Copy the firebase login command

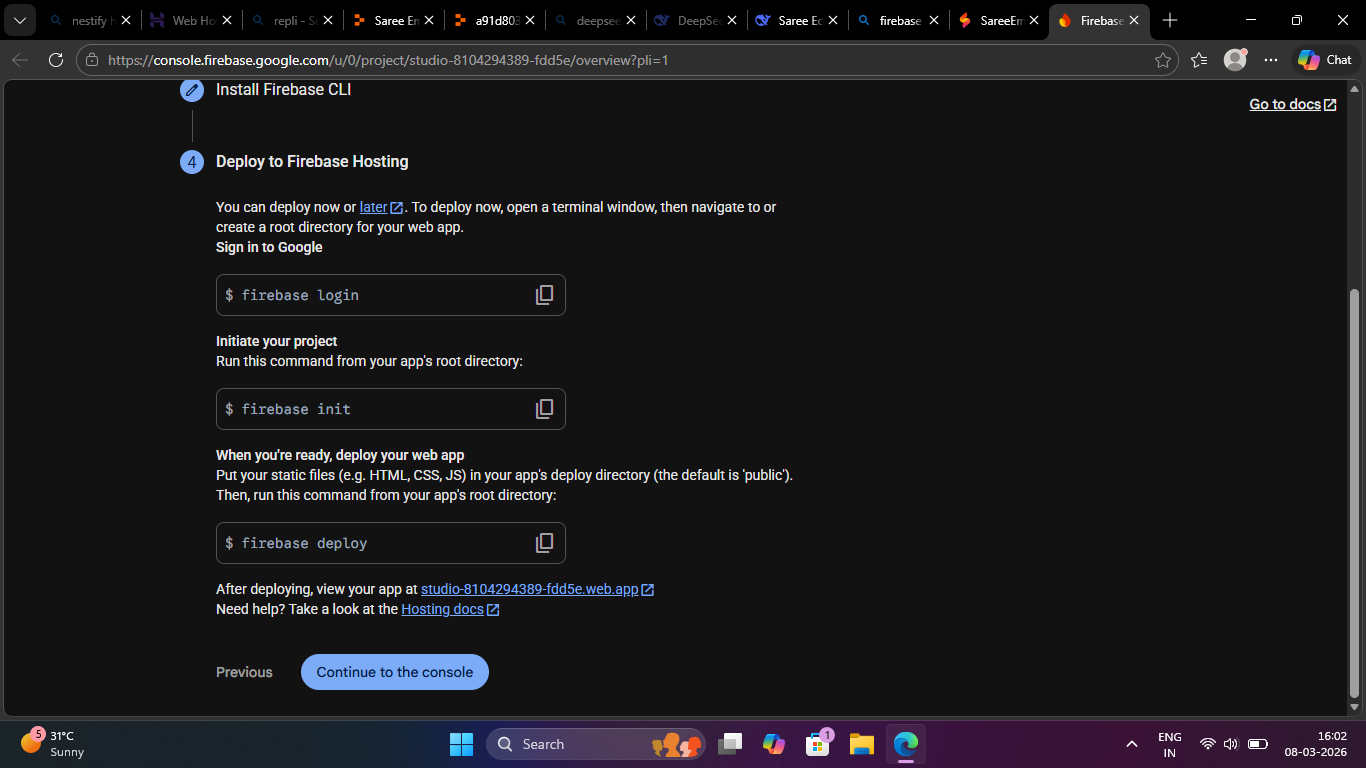pos(544,295)
